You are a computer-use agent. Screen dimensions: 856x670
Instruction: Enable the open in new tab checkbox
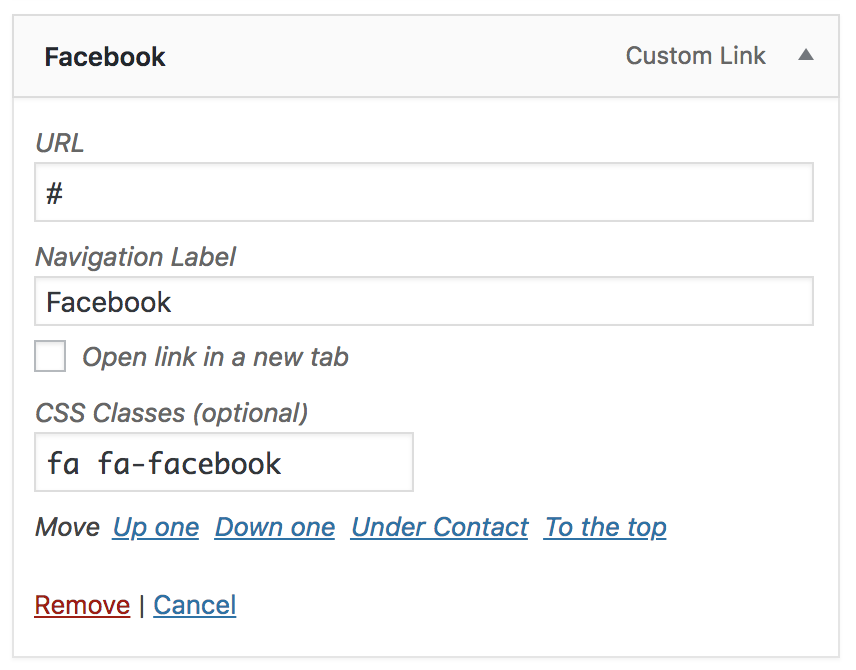[x=50, y=357]
